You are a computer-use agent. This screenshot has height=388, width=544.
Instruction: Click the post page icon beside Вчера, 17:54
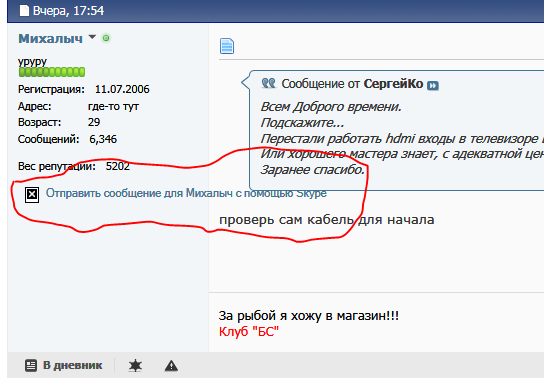pyautogui.click(x=24, y=10)
